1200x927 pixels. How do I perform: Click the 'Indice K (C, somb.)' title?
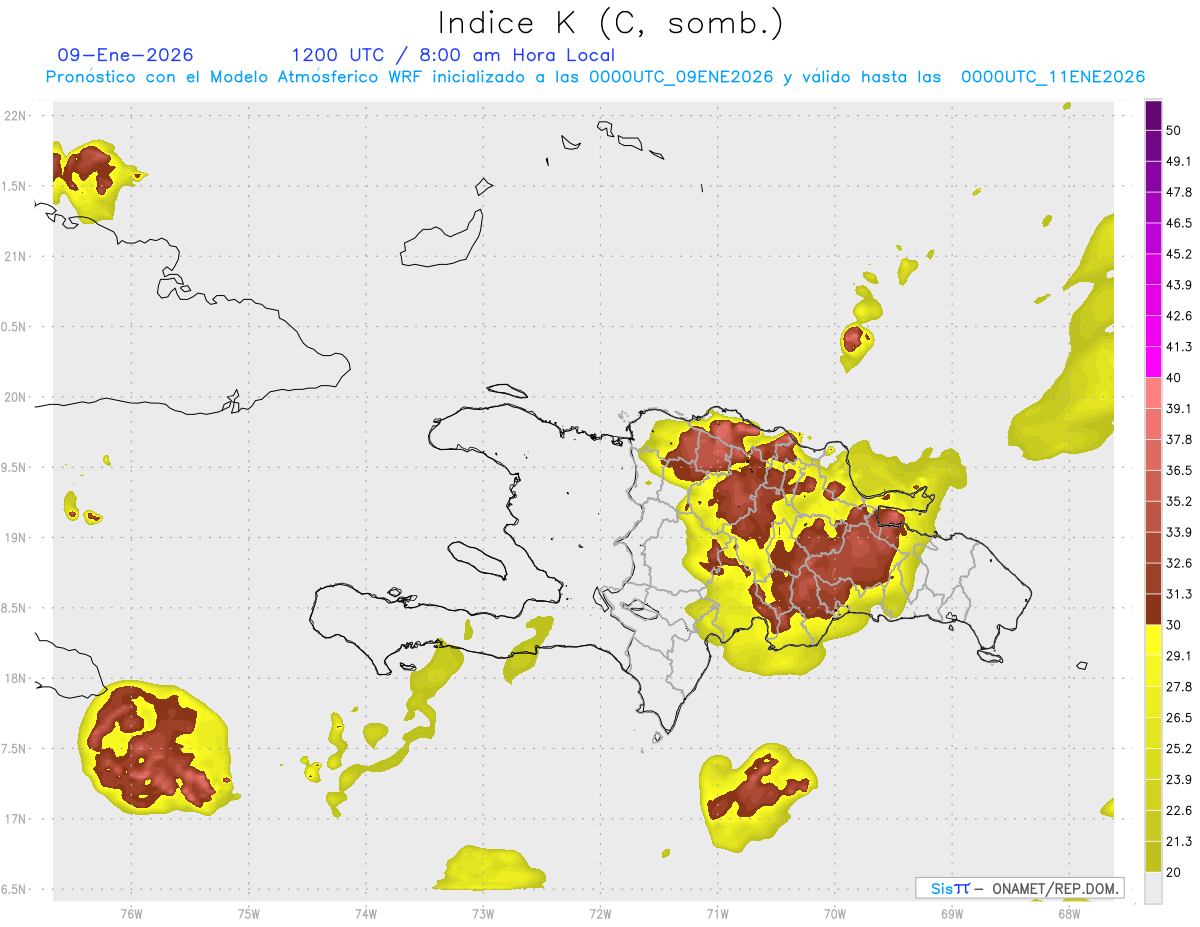tap(610, 24)
